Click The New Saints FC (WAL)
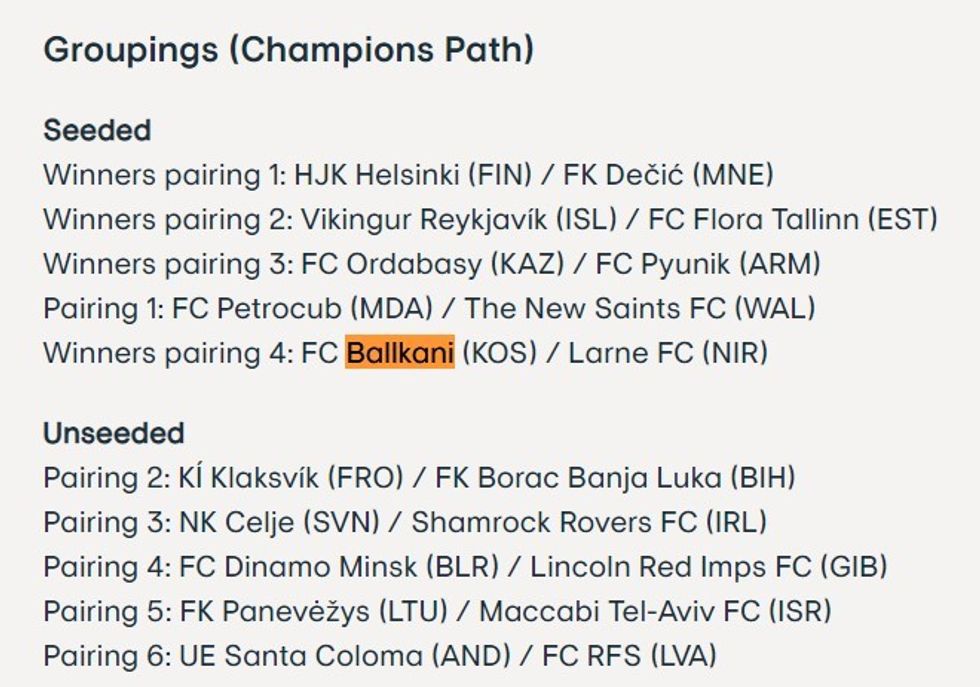Screen dimensions: 980x687 pos(639,308)
